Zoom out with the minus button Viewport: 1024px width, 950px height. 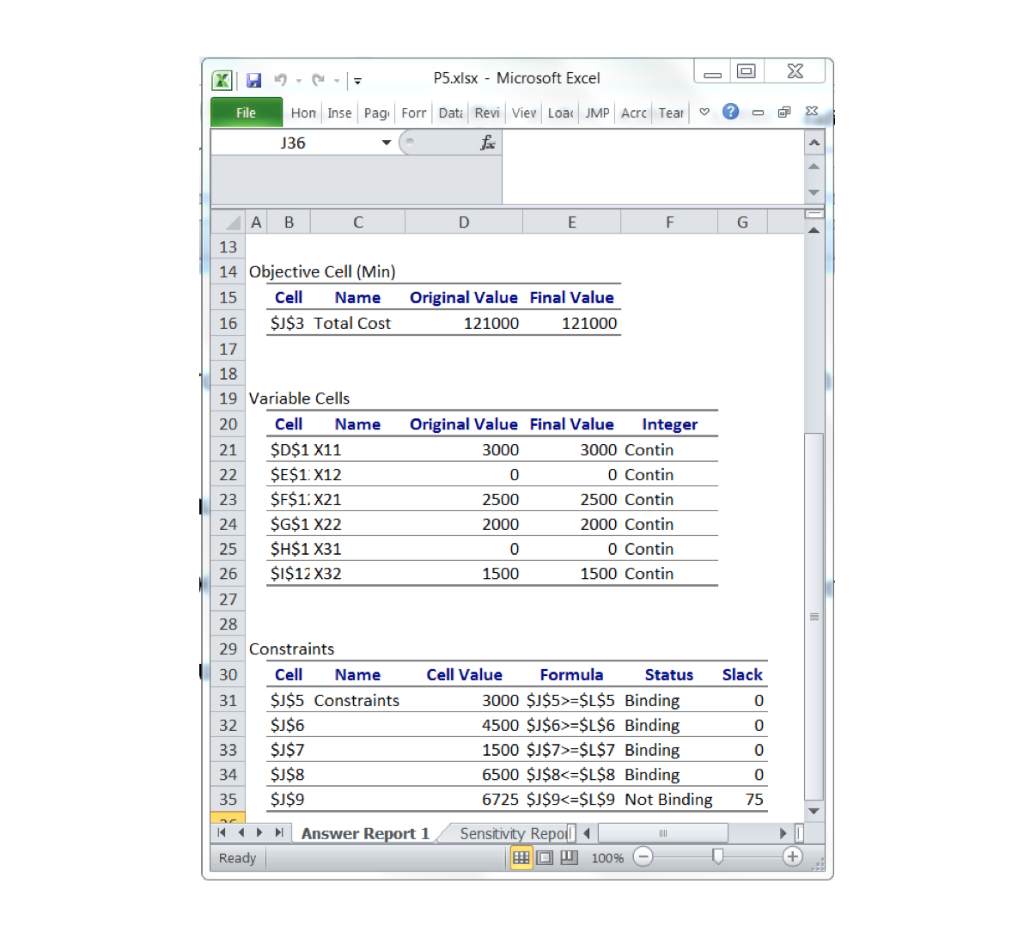643,857
